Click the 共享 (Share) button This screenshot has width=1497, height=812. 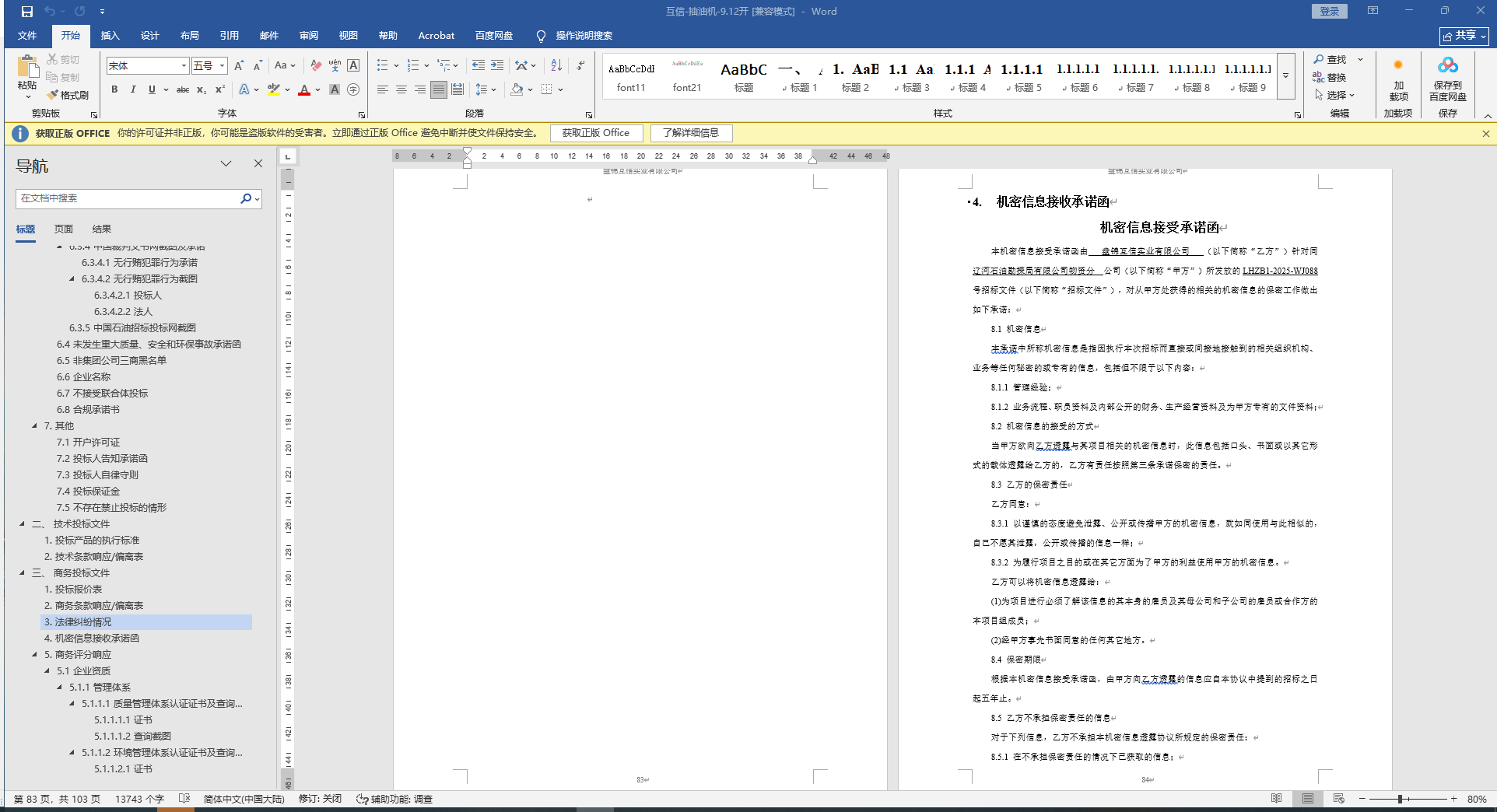[1464, 36]
